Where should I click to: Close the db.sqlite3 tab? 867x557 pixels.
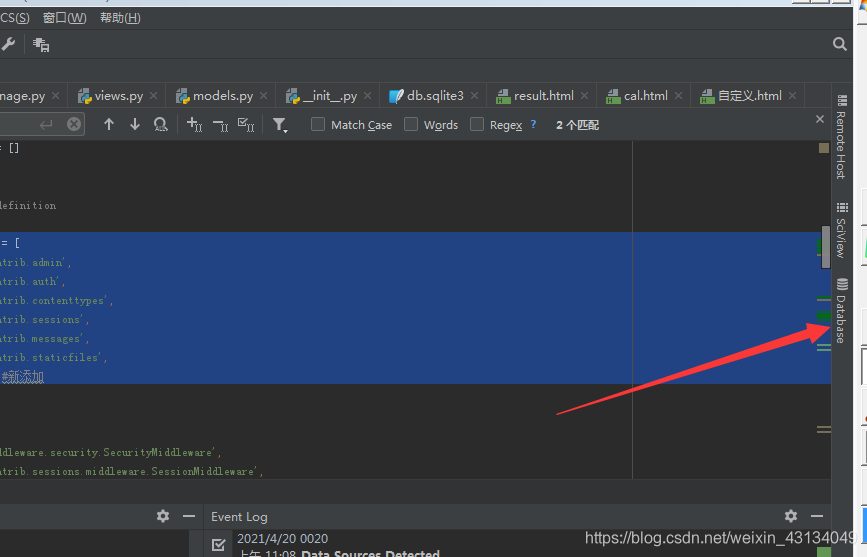click(474, 96)
